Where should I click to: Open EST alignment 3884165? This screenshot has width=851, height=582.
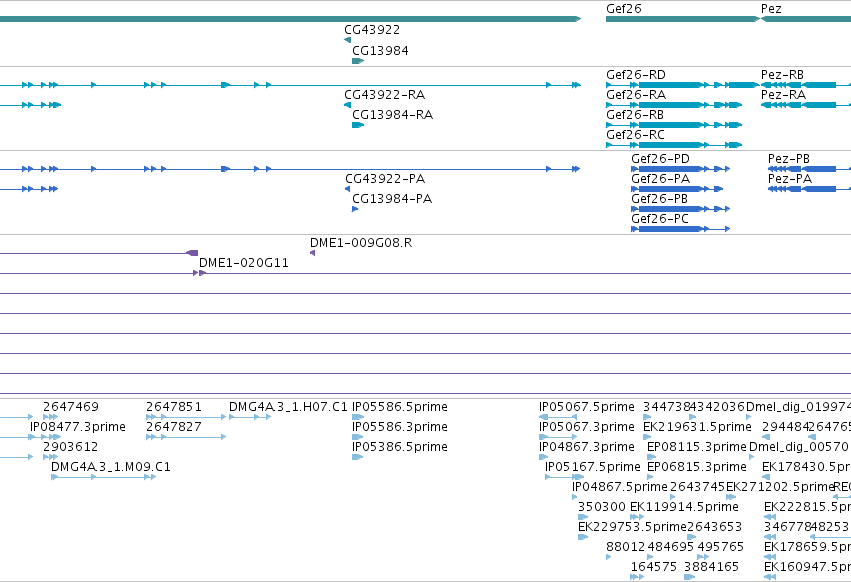coord(689,577)
